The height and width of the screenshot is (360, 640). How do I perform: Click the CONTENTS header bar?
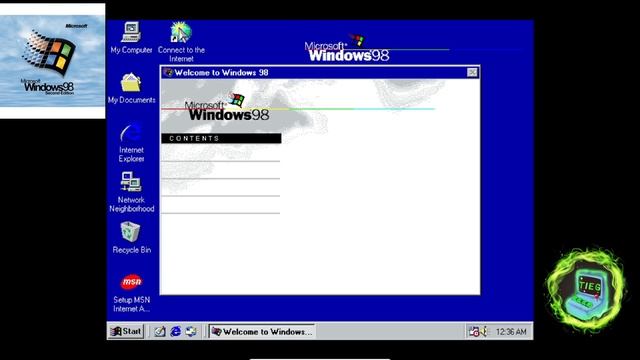pos(221,138)
